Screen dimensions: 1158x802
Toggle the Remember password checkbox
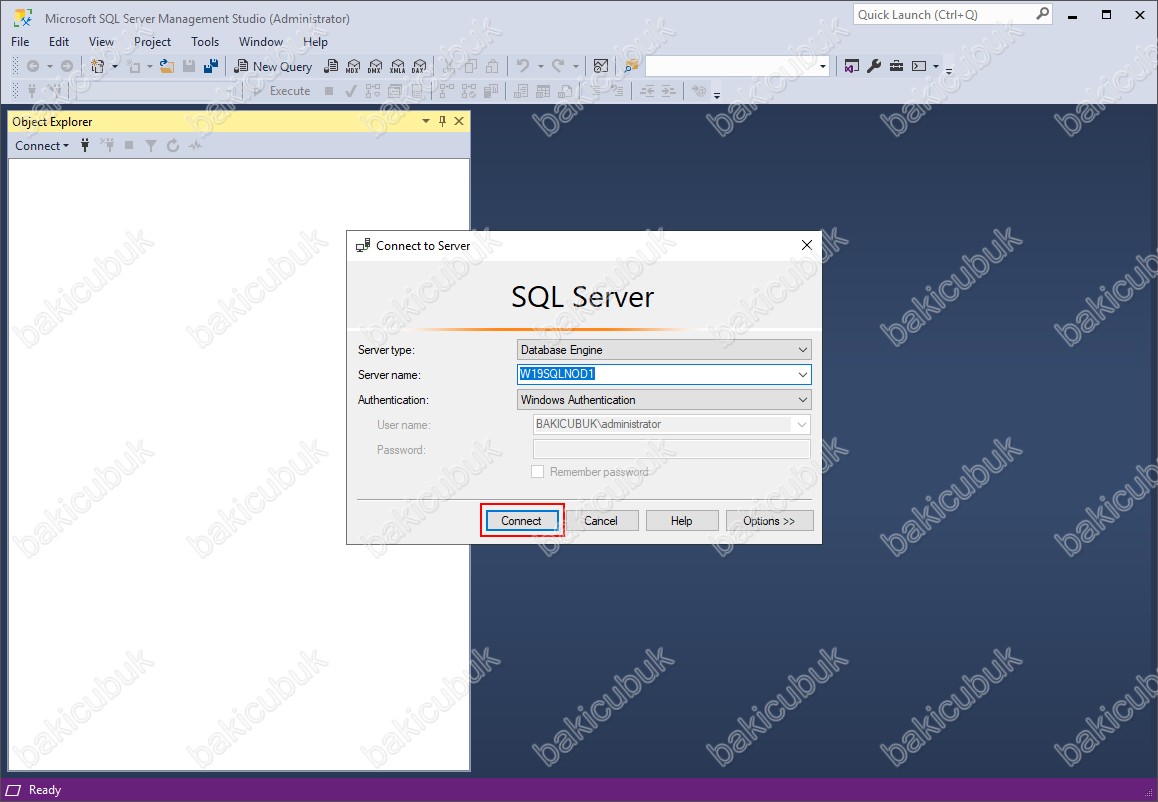click(x=538, y=472)
